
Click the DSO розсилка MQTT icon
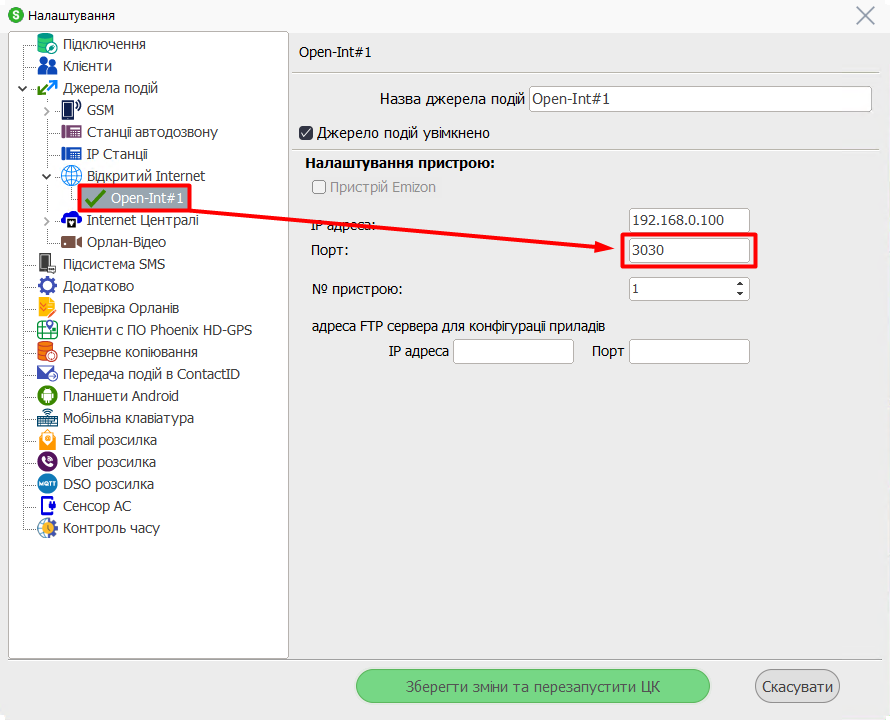tap(47, 484)
